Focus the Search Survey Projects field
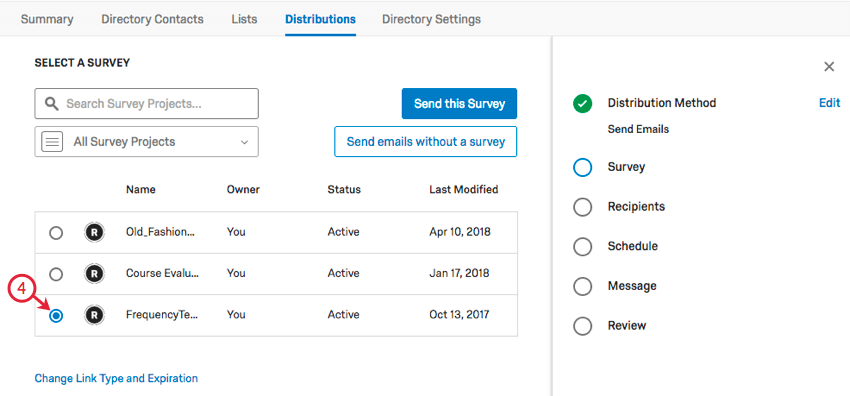This screenshot has height=396, width=850. (x=146, y=103)
